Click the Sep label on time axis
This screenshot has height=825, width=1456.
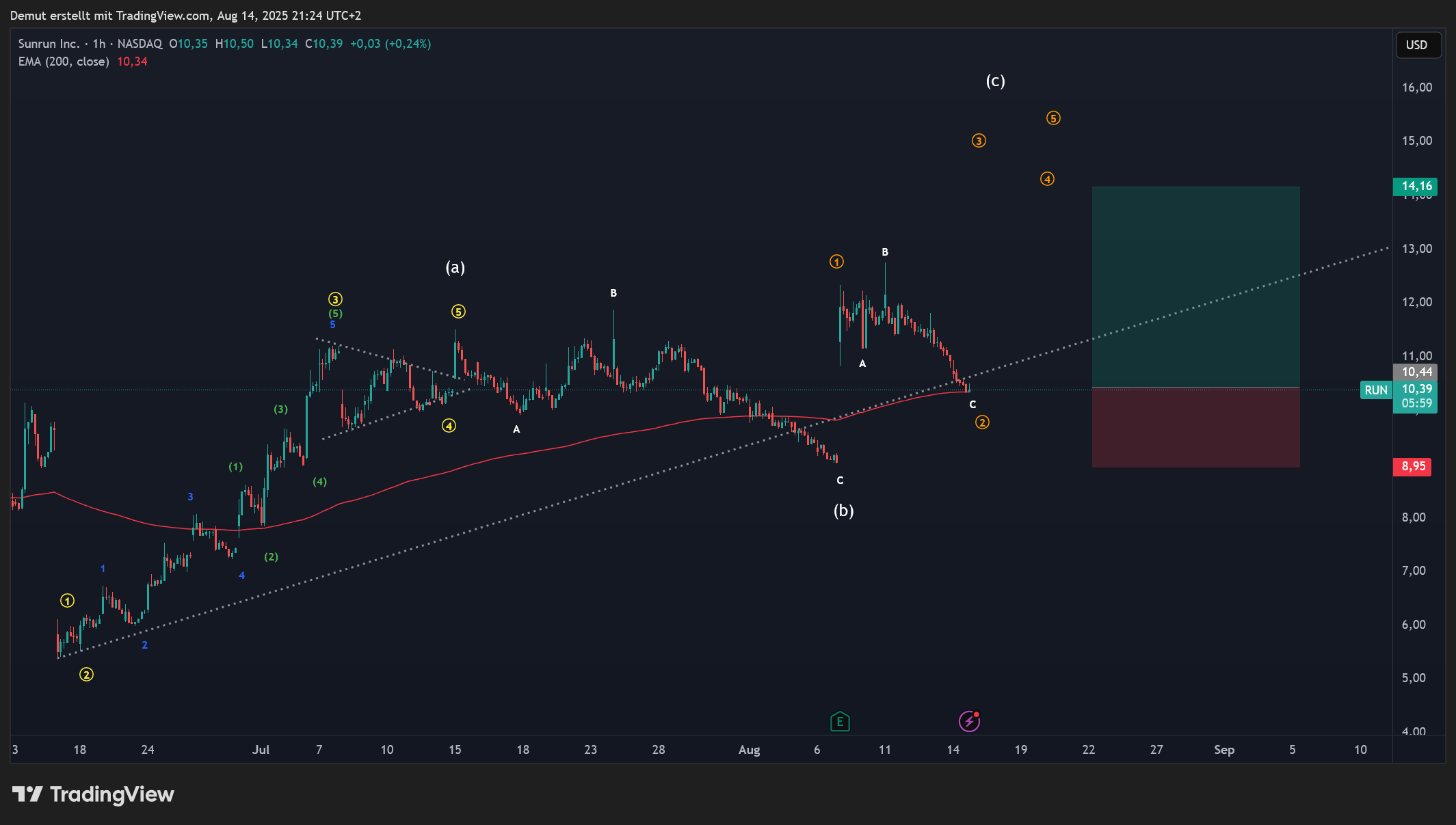[1223, 750]
